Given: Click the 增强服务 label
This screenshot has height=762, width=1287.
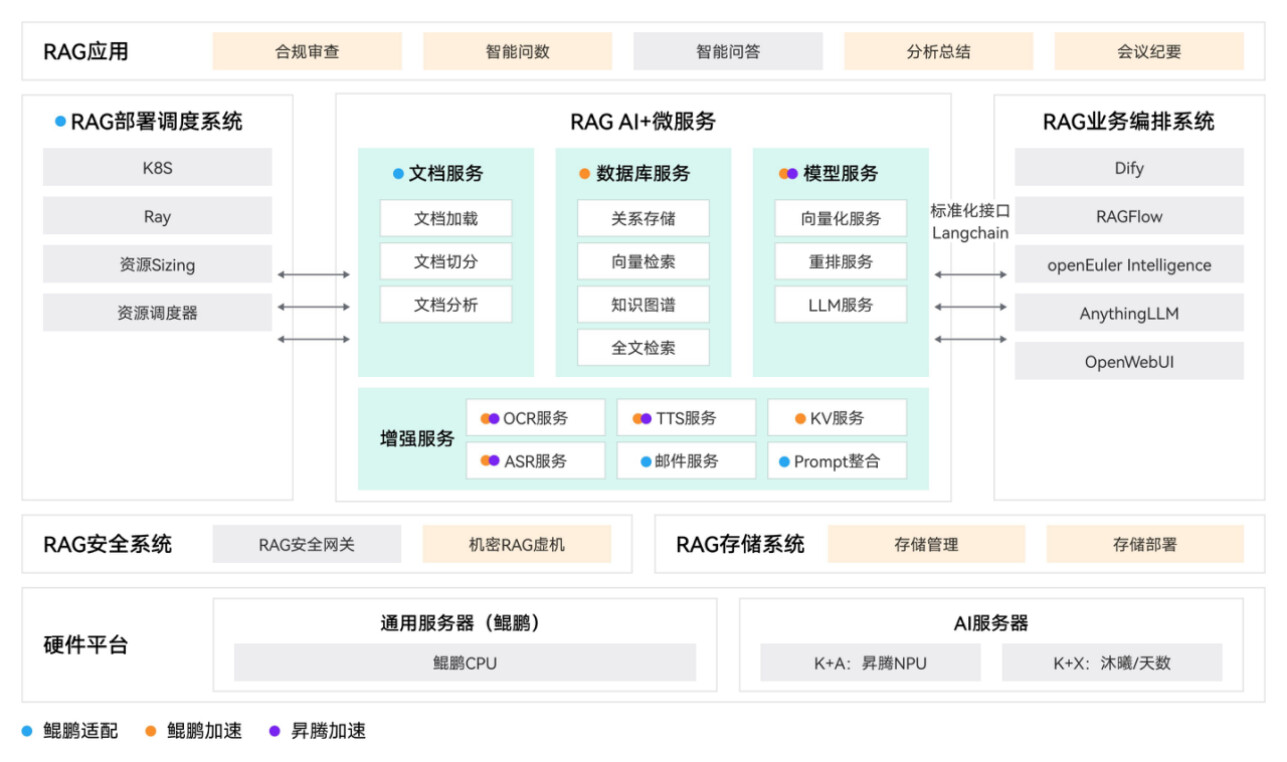Looking at the screenshot, I should click(x=417, y=439).
